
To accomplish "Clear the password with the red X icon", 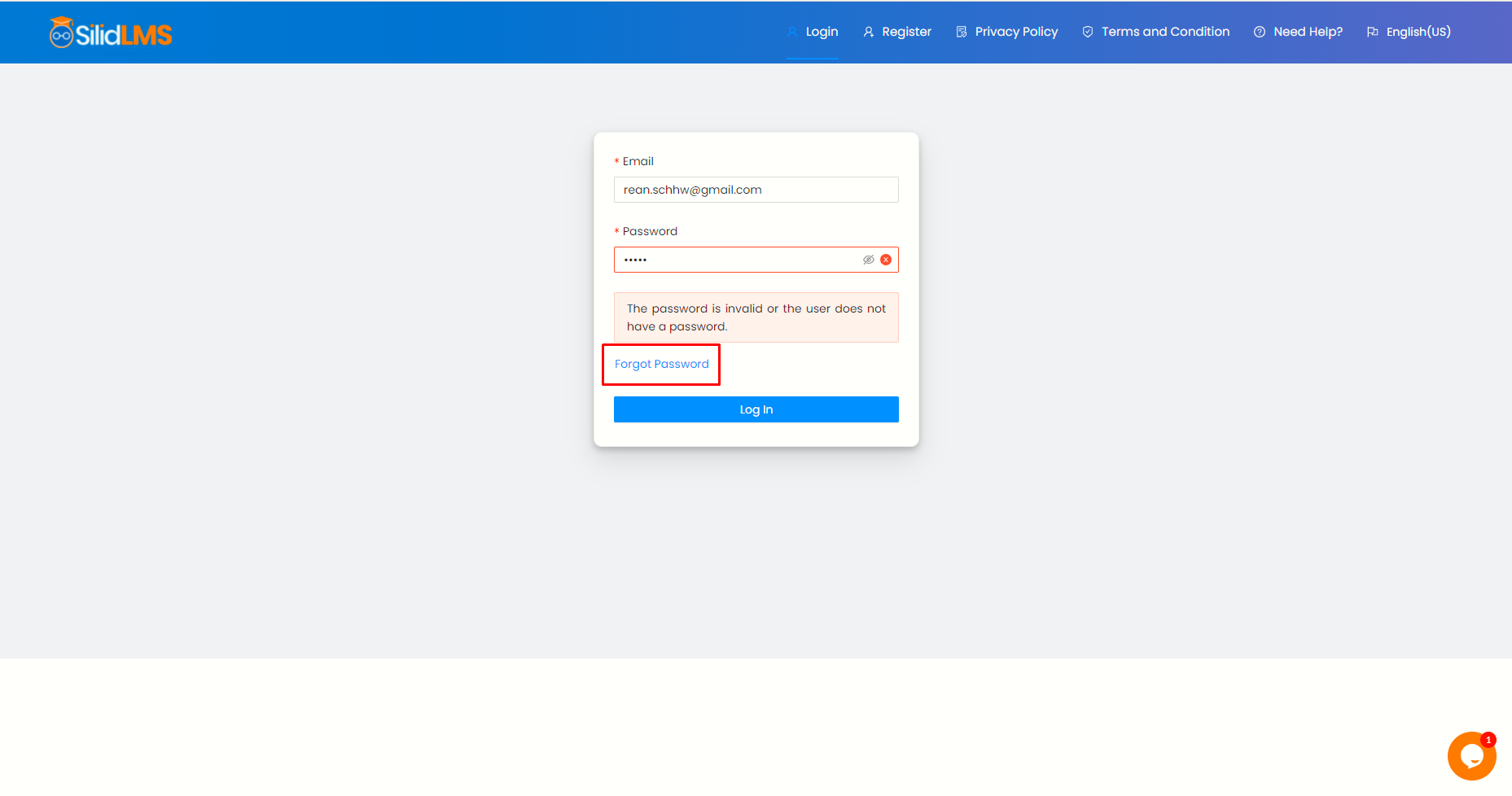I will [886, 260].
